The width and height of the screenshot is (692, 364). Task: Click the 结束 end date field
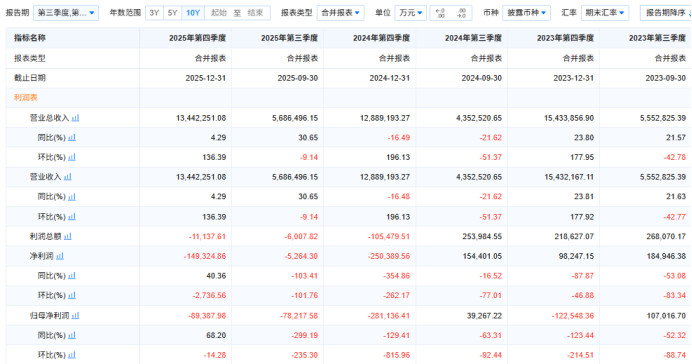click(x=256, y=13)
